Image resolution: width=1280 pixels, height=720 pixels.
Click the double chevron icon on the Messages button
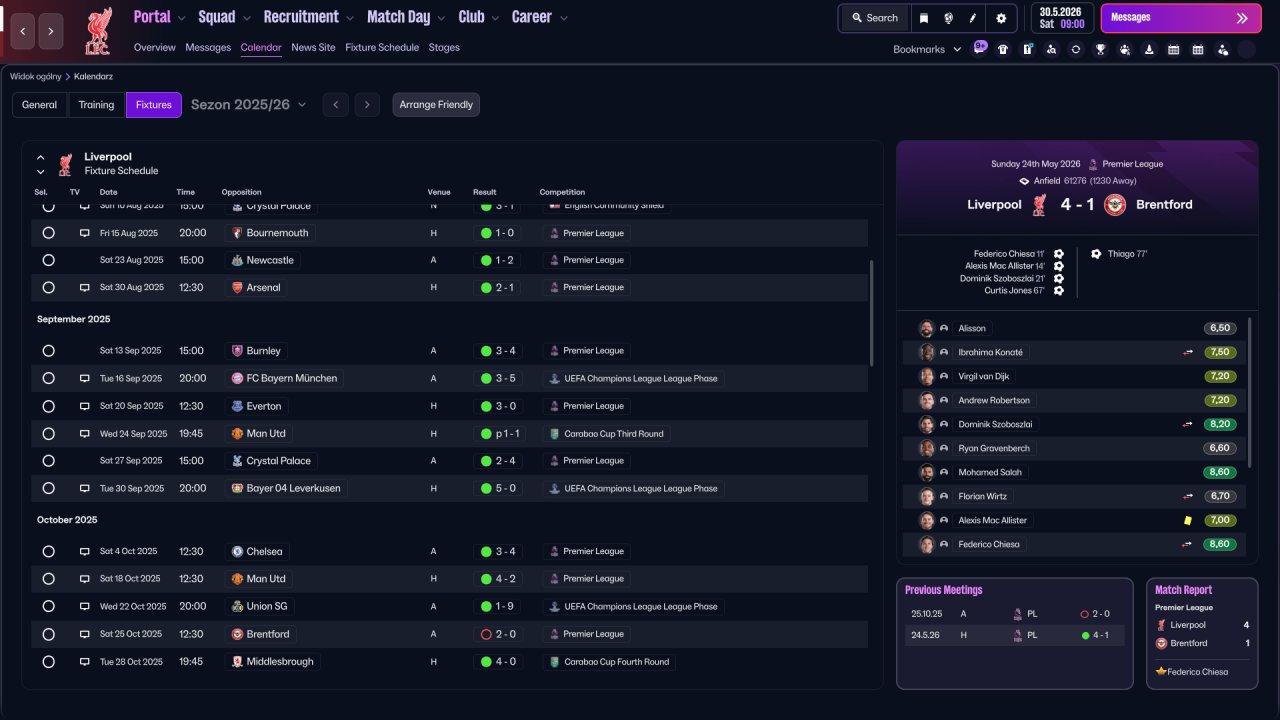(1242, 18)
